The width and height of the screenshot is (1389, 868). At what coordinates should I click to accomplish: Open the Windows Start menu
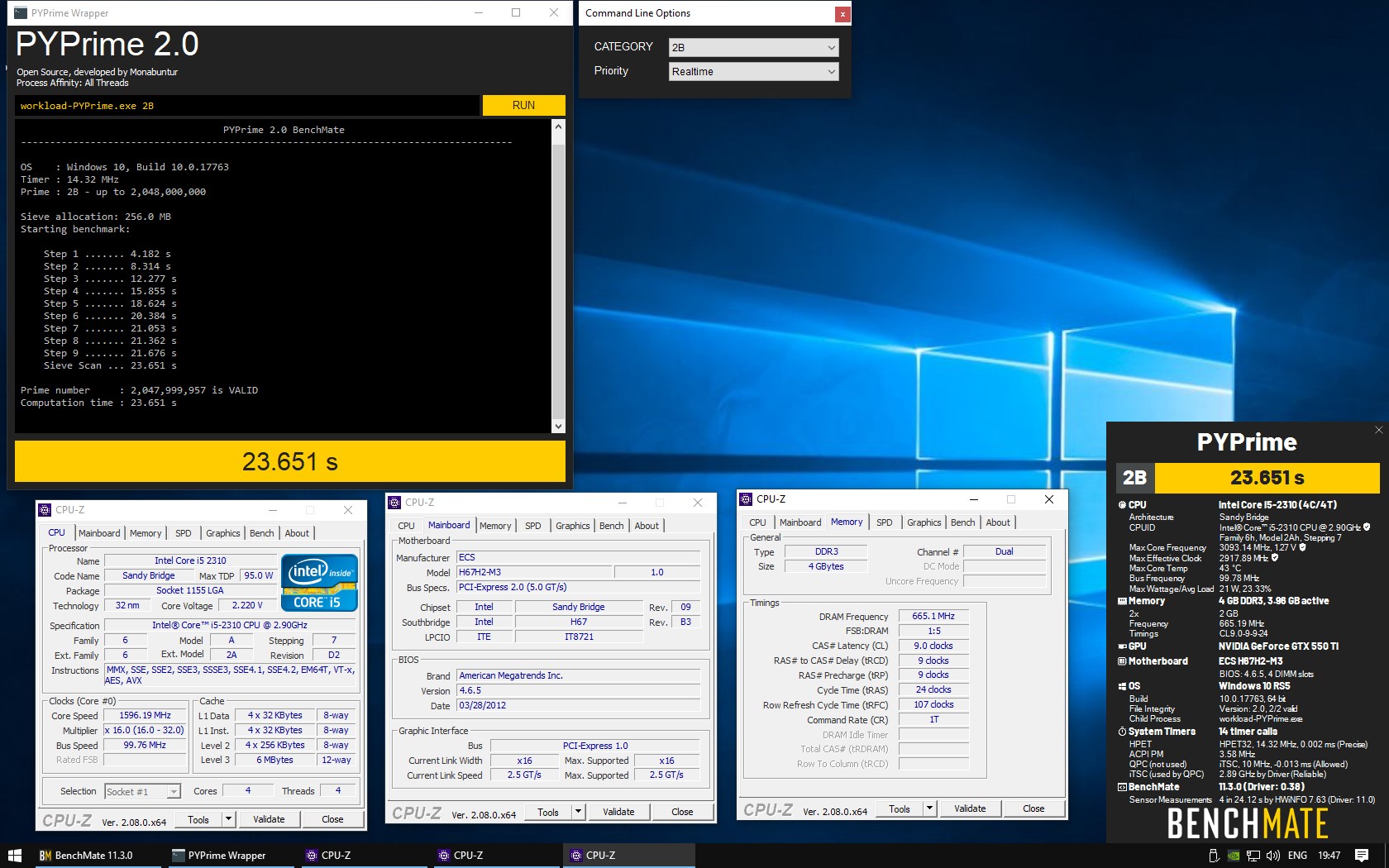[14, 856]
